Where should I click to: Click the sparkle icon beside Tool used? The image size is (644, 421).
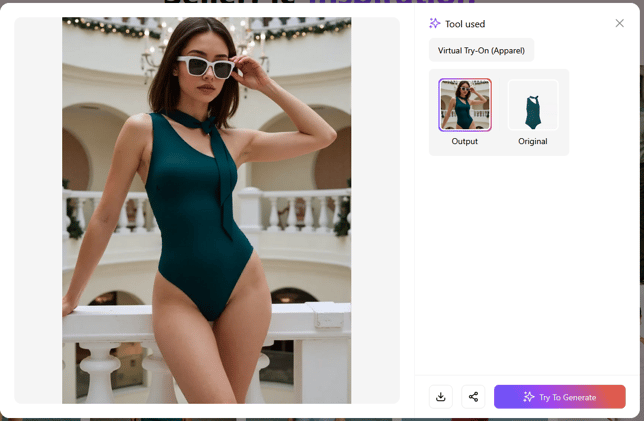click(x=435, y=23)
